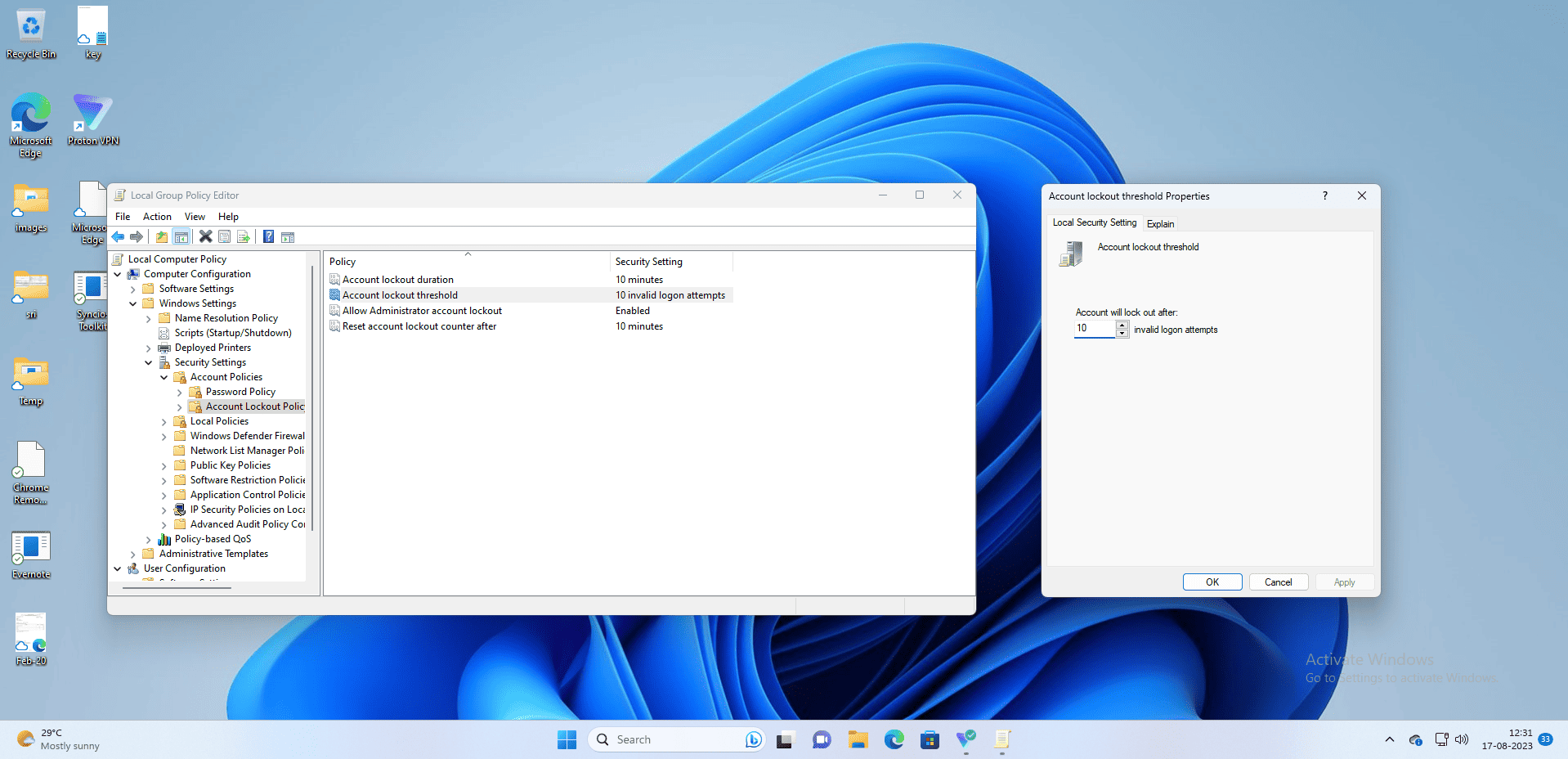Image resolution: width=1568 pixels, height=759 pixels.
Task: Select the Local Security Setting tab
Action: coord(1094,222)
